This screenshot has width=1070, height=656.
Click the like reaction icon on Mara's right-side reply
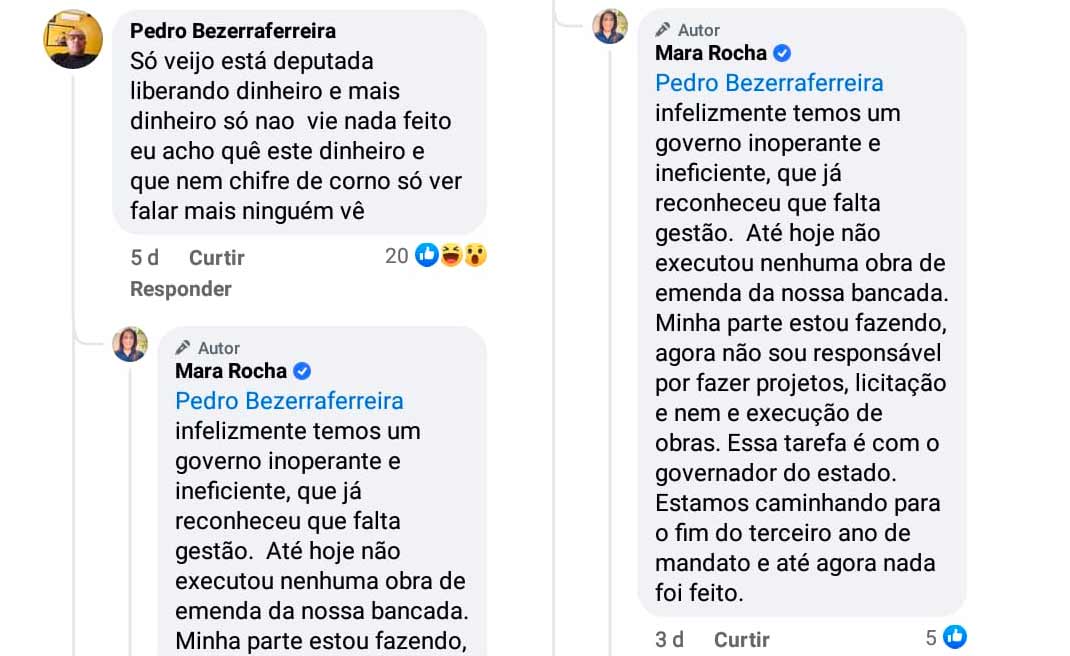pos(957,638)
